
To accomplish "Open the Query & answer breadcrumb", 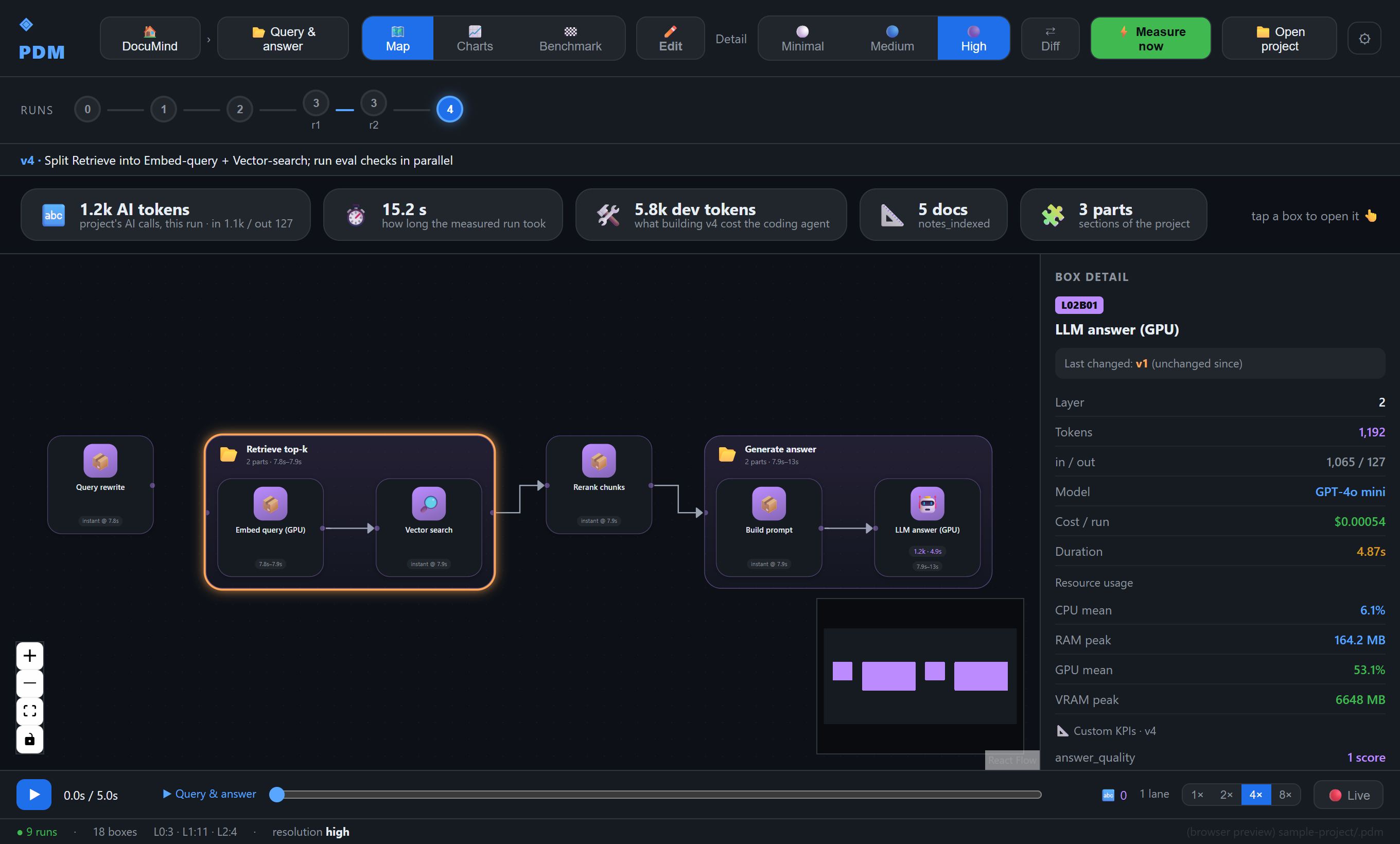I will (283, 39).
